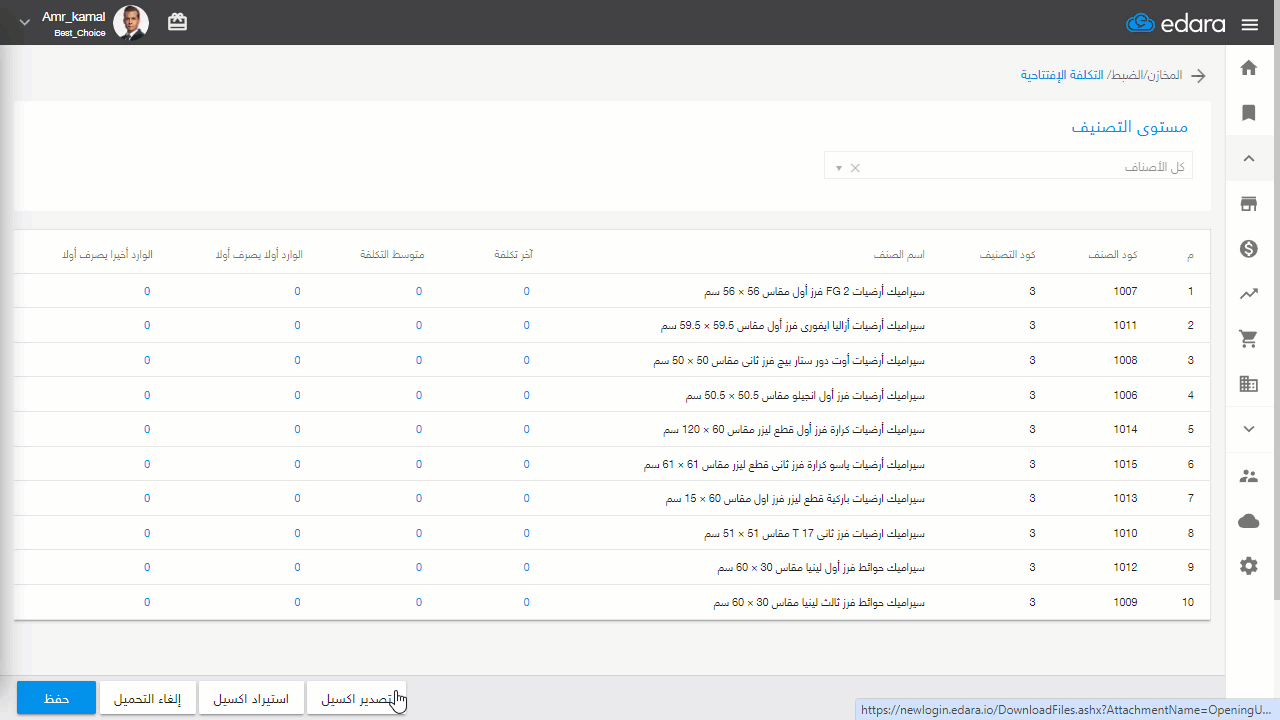Screen dimensions: 1280x720
Task: Click item name ending 56 × 56 سم
Action: [x=815, y=292]
